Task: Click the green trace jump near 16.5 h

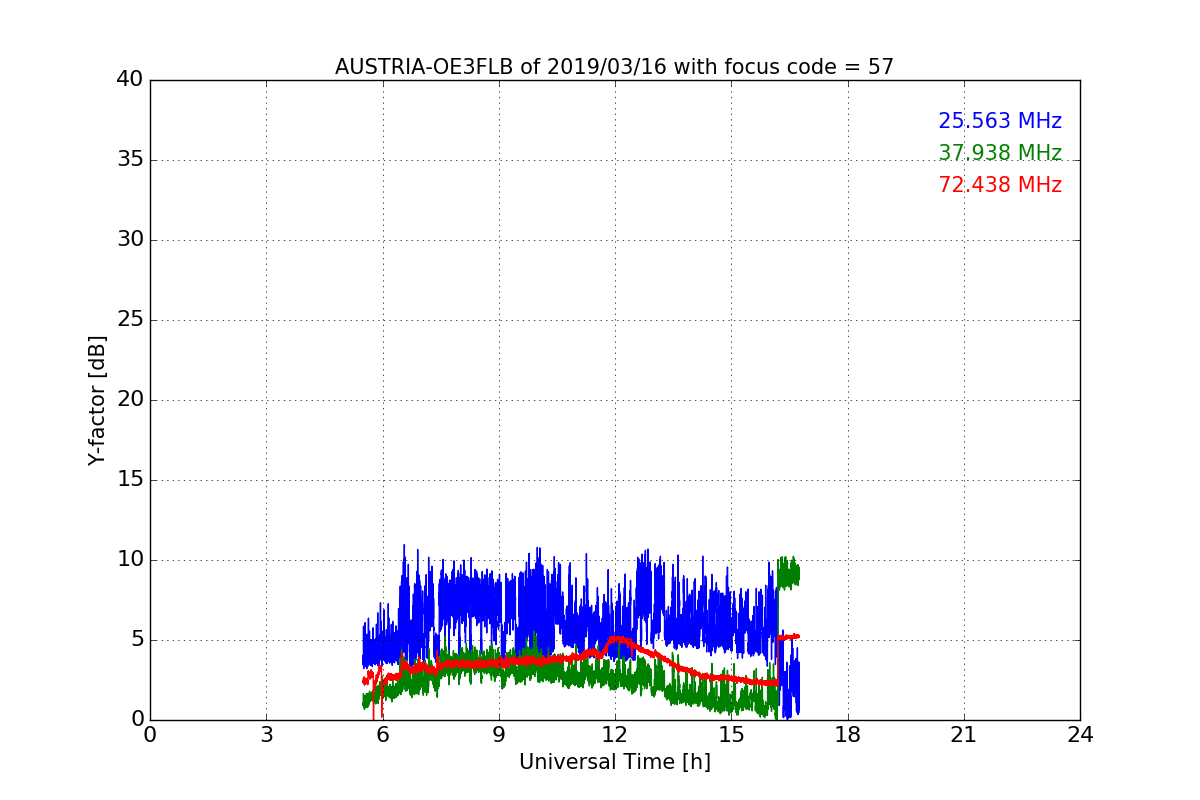Action: tap(788, 574)
